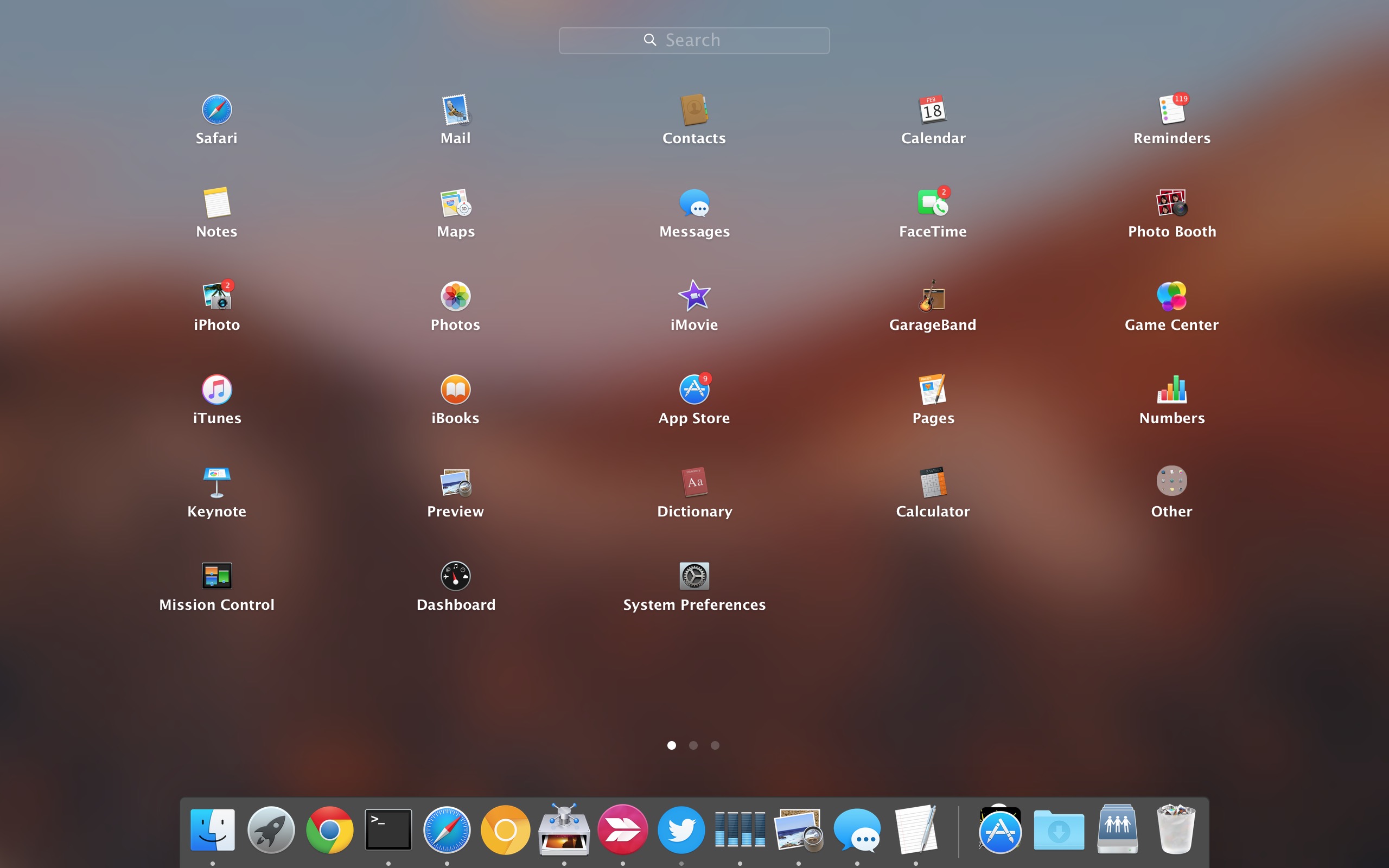This screenshot has width=1389, height=868.
Task: Launch the Numbers spreadsheet app
Action: (1171, 389)
